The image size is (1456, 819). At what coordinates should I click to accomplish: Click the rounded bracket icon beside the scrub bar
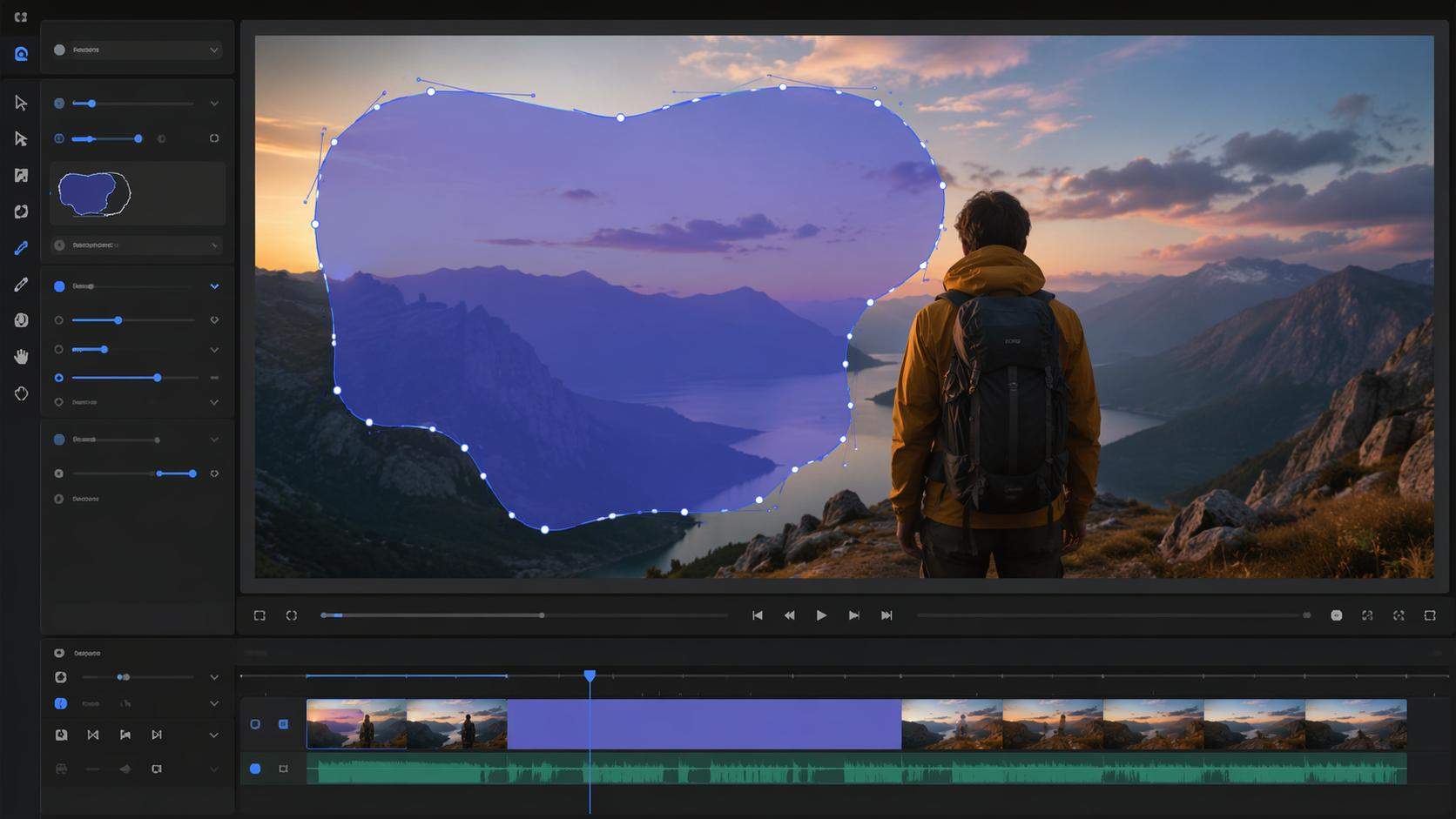pyautogui.click(x=292, y=615)
